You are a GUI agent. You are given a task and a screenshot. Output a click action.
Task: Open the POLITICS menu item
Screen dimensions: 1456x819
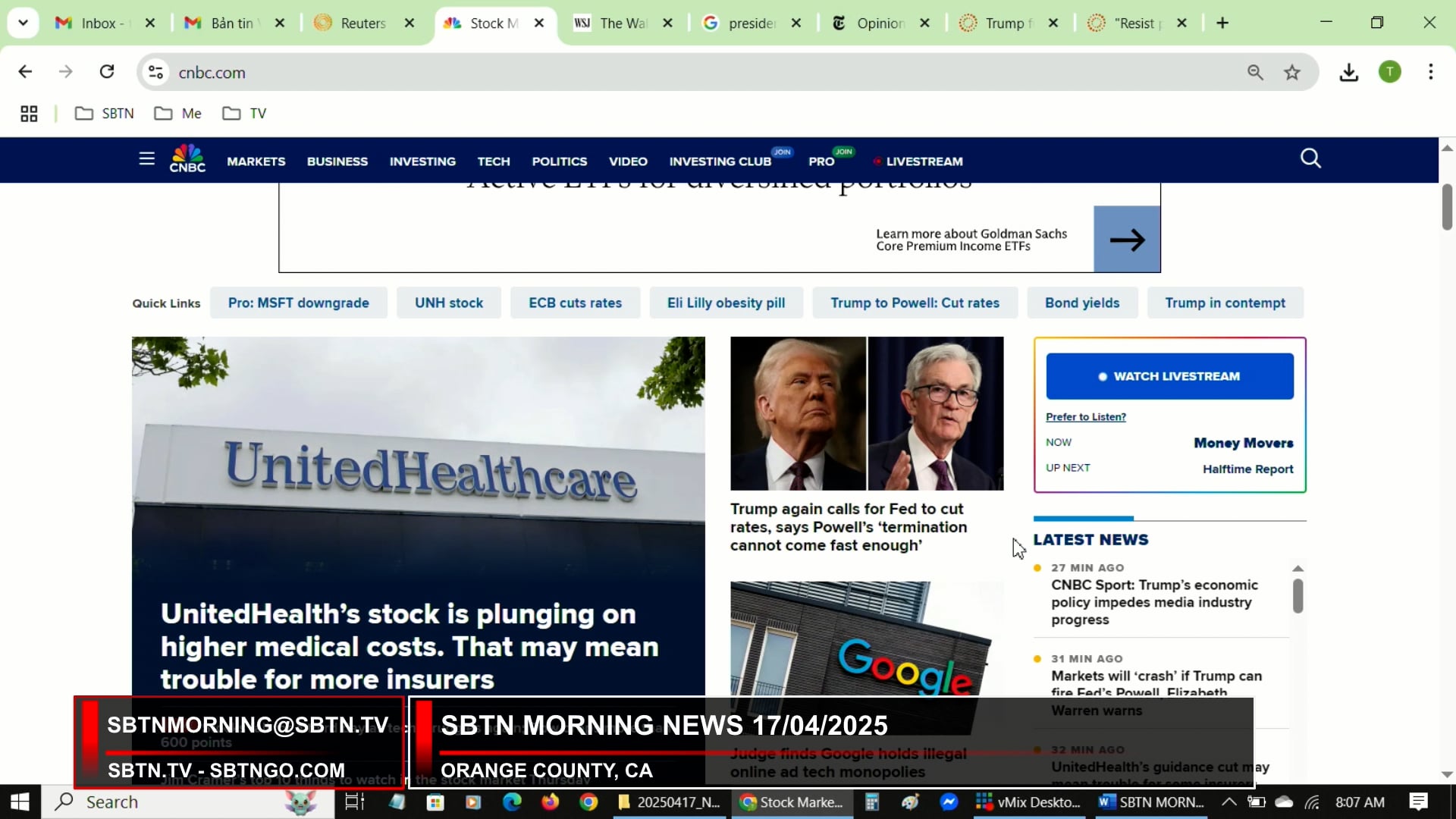coord(559,162)
